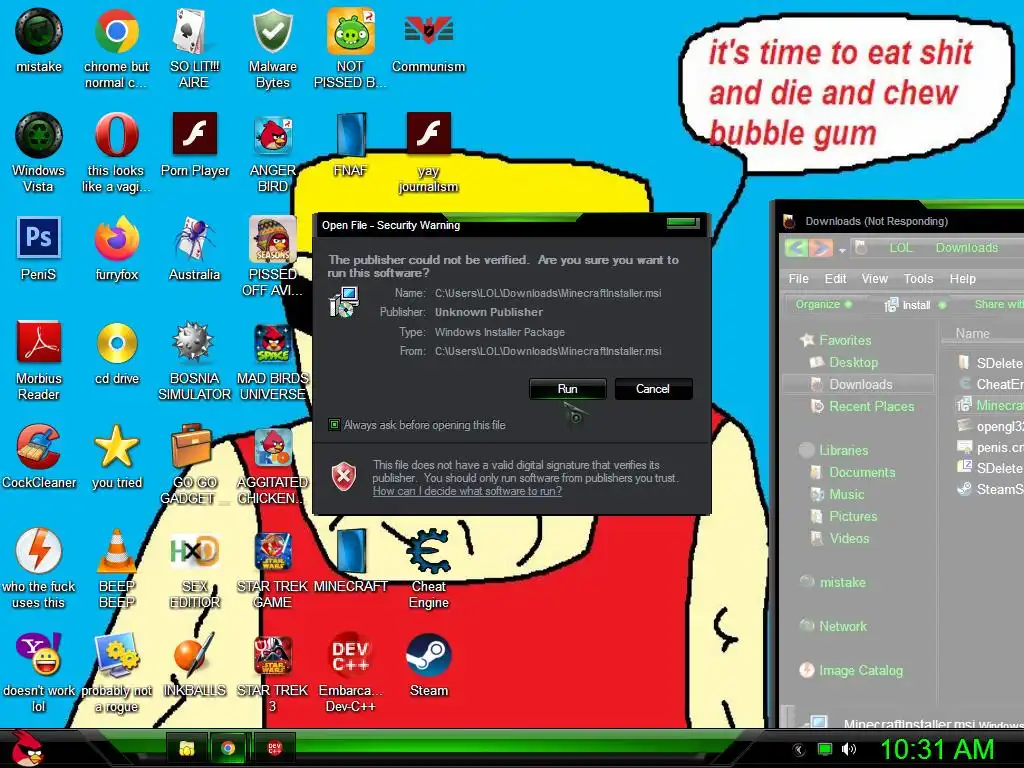Click Forward arrow in Downloads window
The height and width of the screenshot is (768, 1024).
click(821, 248)
